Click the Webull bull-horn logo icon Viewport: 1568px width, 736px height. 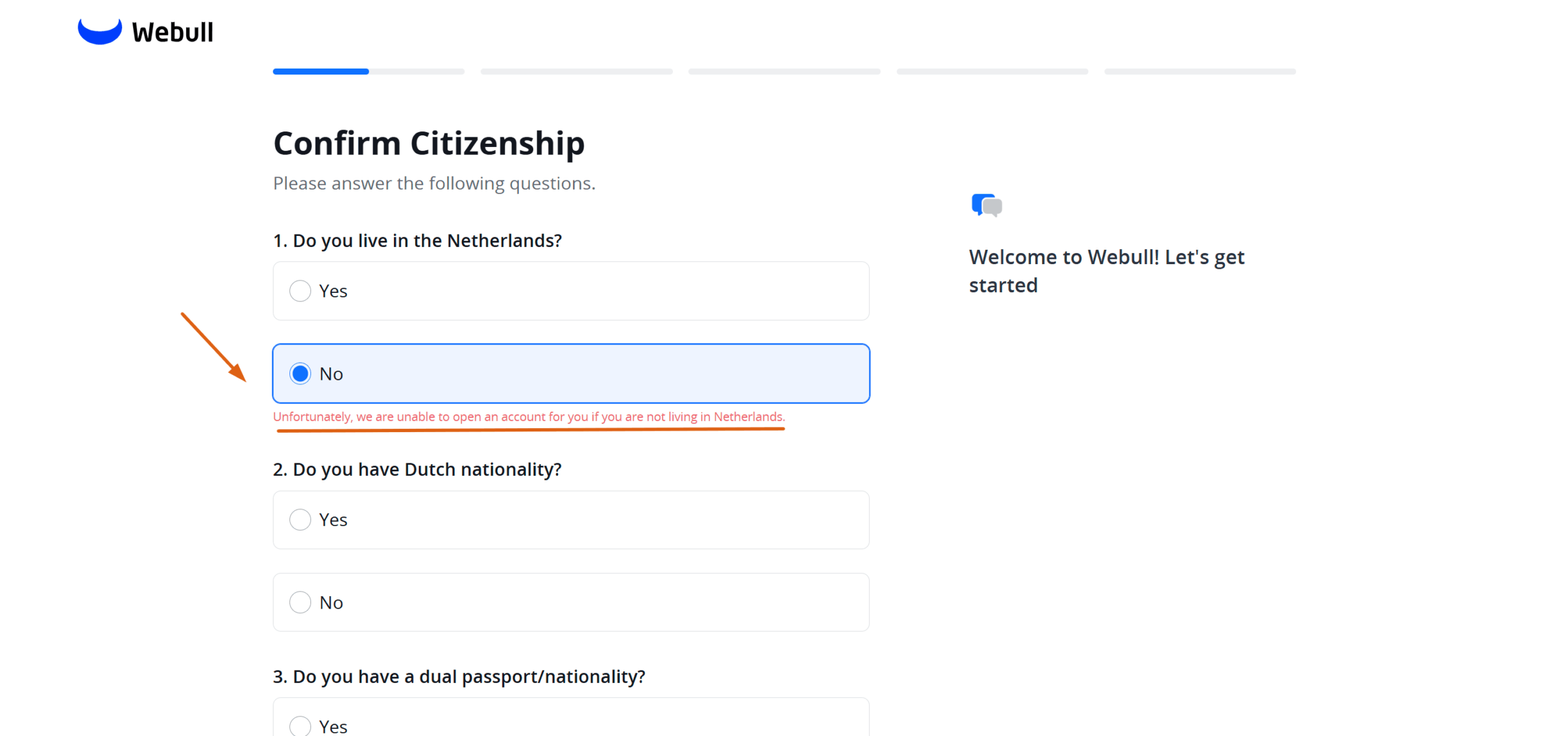[x=99, y=31]
